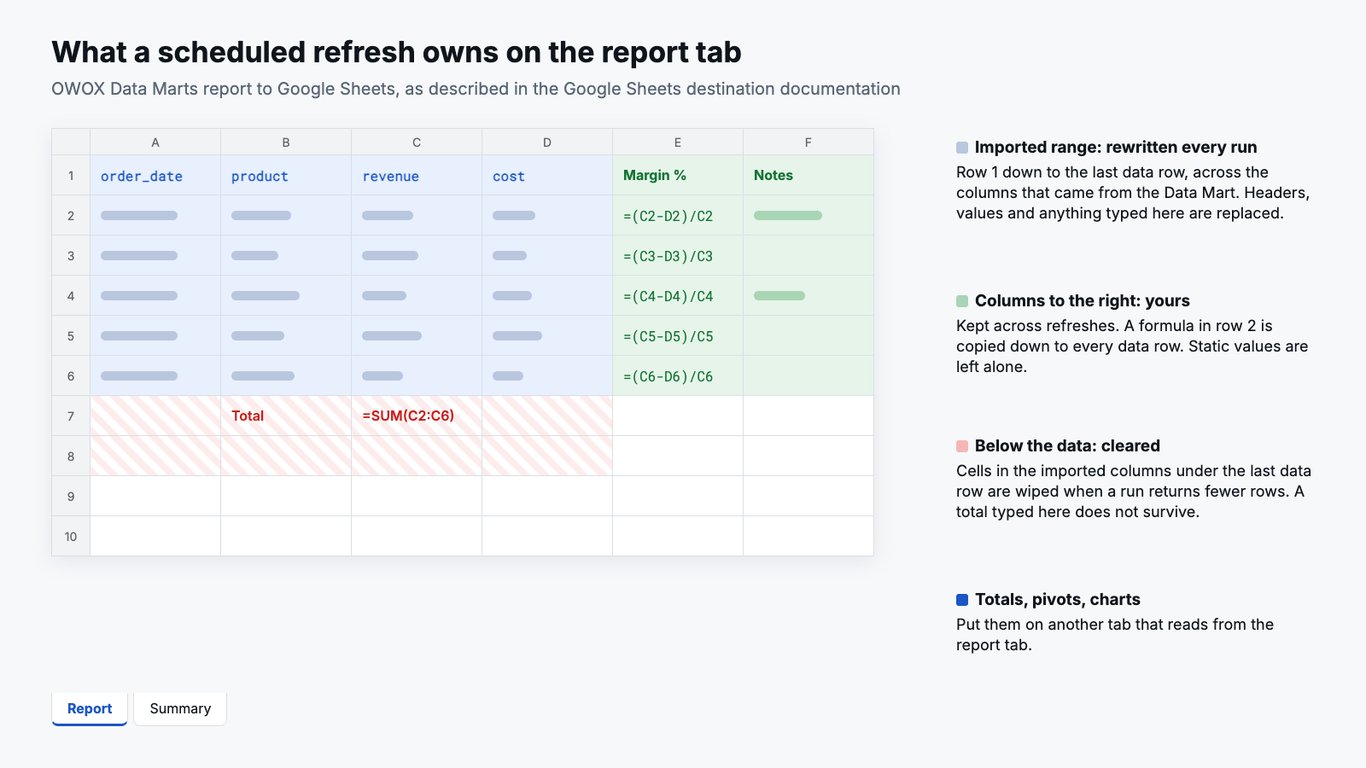Image resolution: width=1366 pixels, height=768 pixels.
Task: Select row 1 header
Action: pos(71,175)
